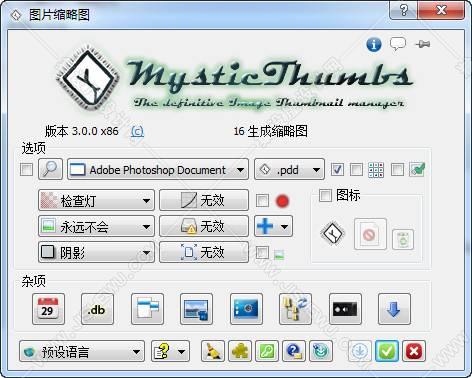The height and width of the screenshot is (378, 472).
Task: Enable the checkbox beside the red circle
Action: click(262, 201)
